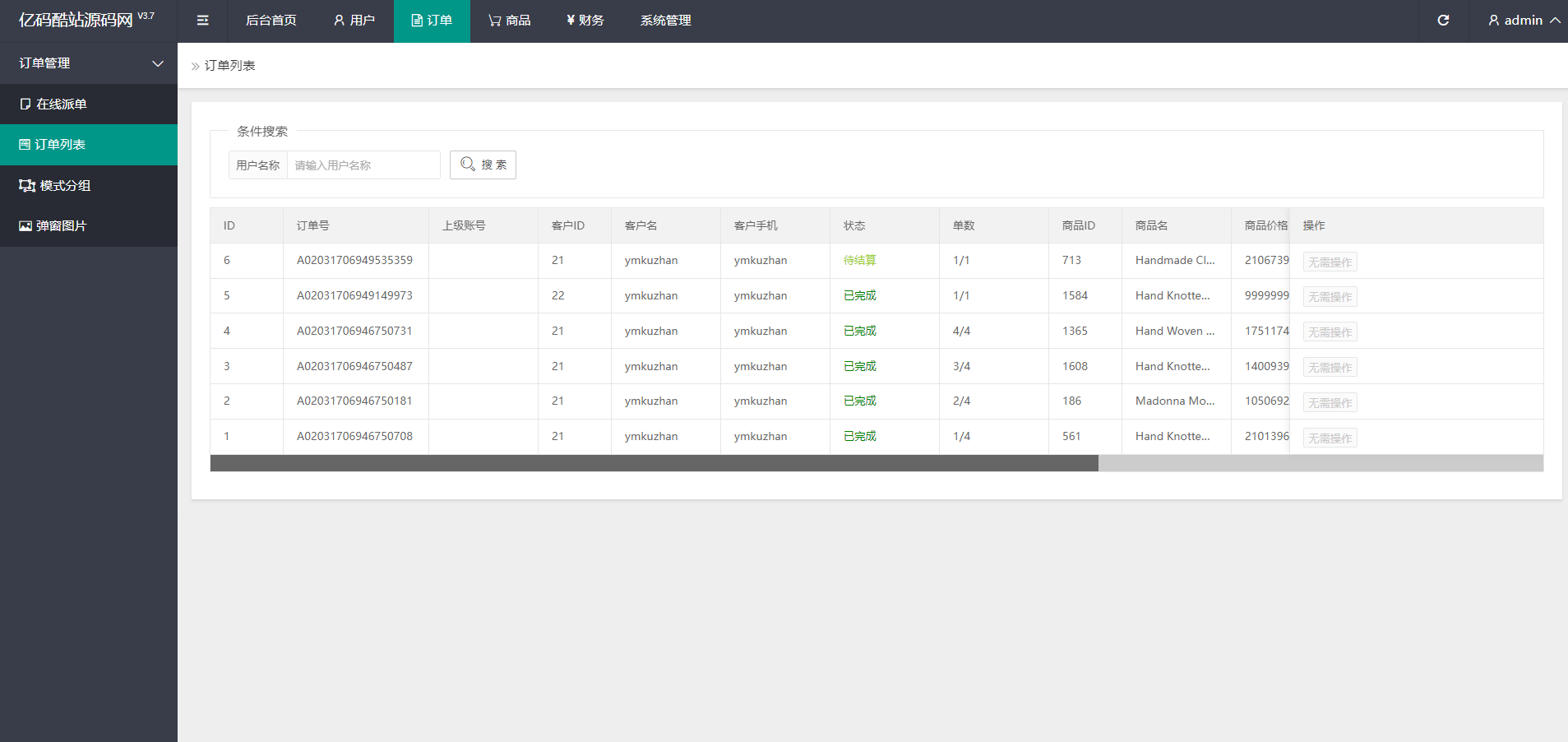
Task: Click 无需操作 for order ID 5
Action: click(1330, 297)
